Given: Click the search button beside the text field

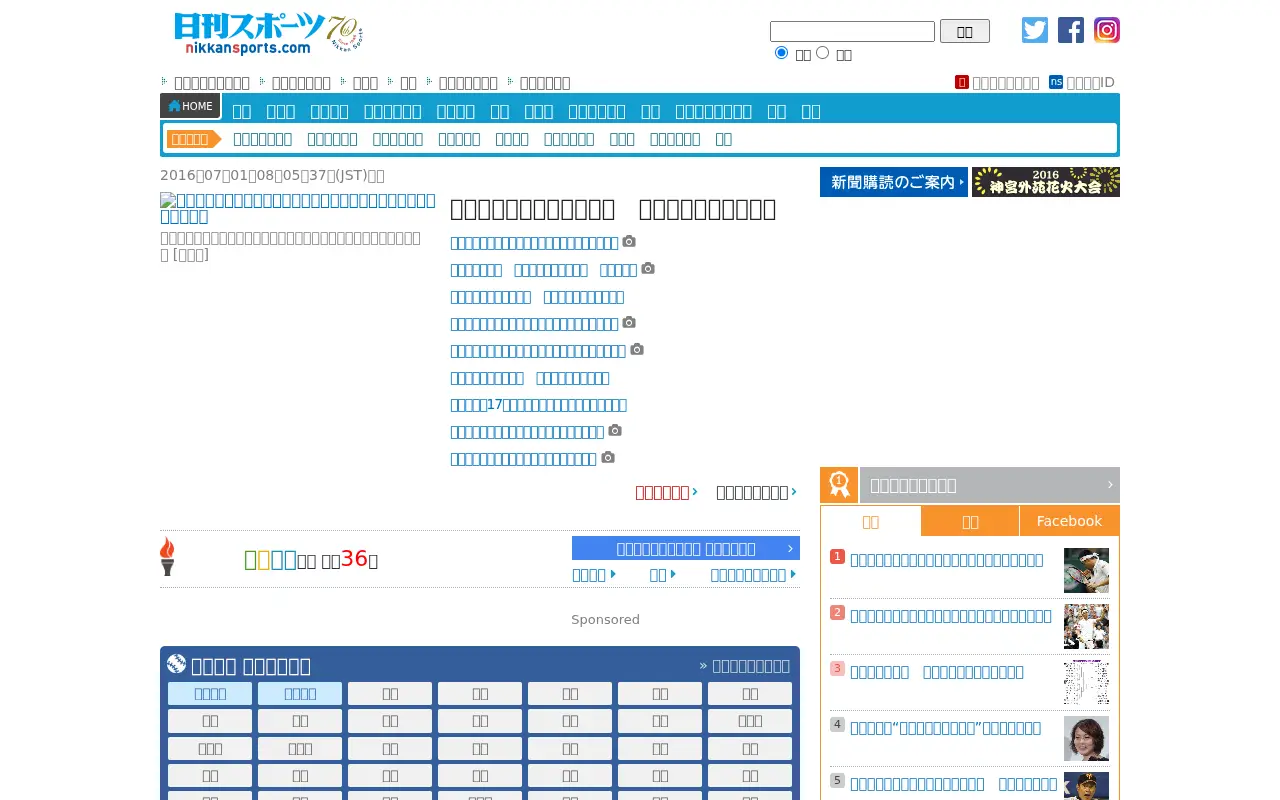Looking at the screenshot, I should point(965,31).
